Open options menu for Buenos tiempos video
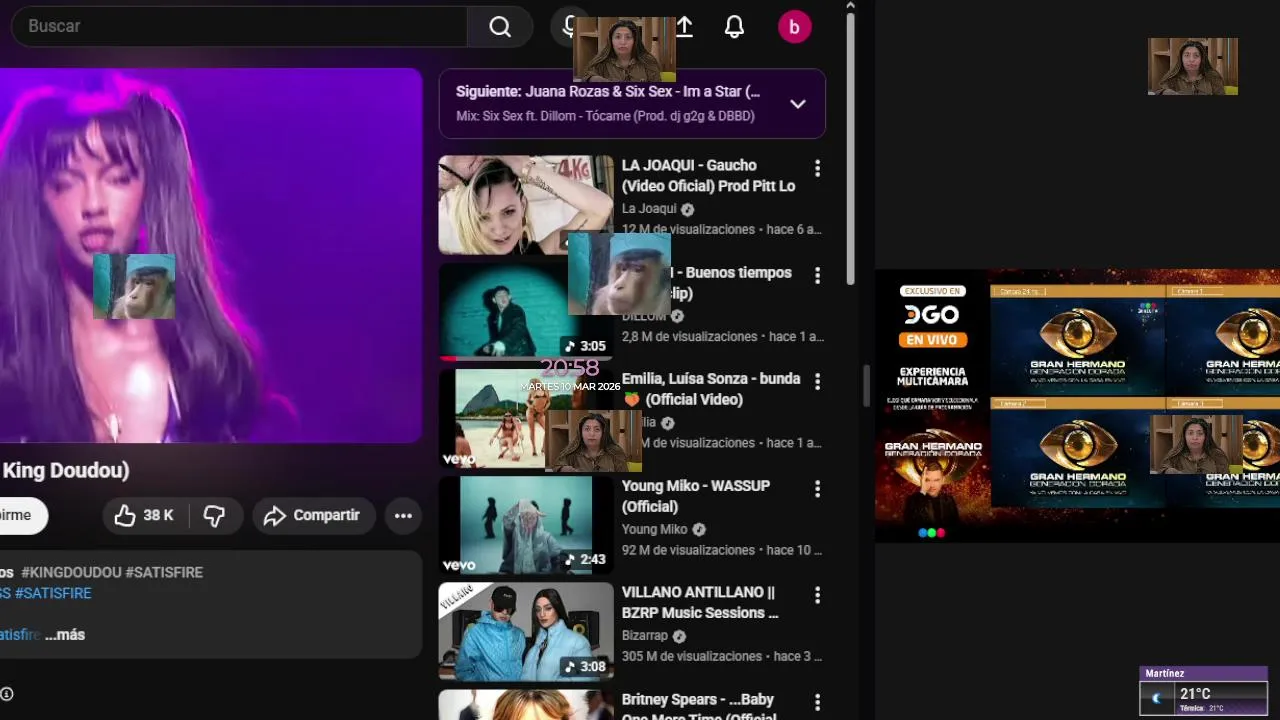This screenshot has height=720, width=1280. pos(817,275)
